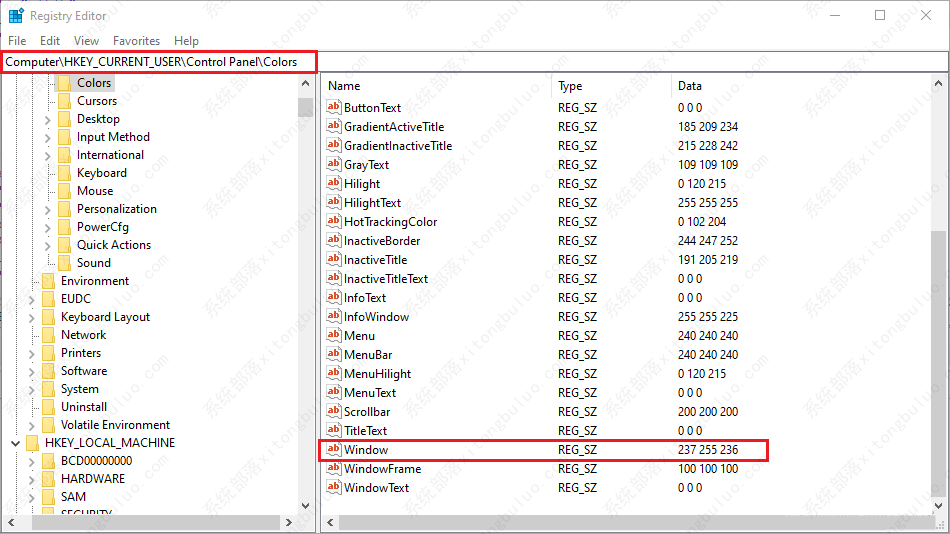Select the InactiveBorder string icon
The height and width of the screenshot is (534, 950).
(x=333, y=240)
